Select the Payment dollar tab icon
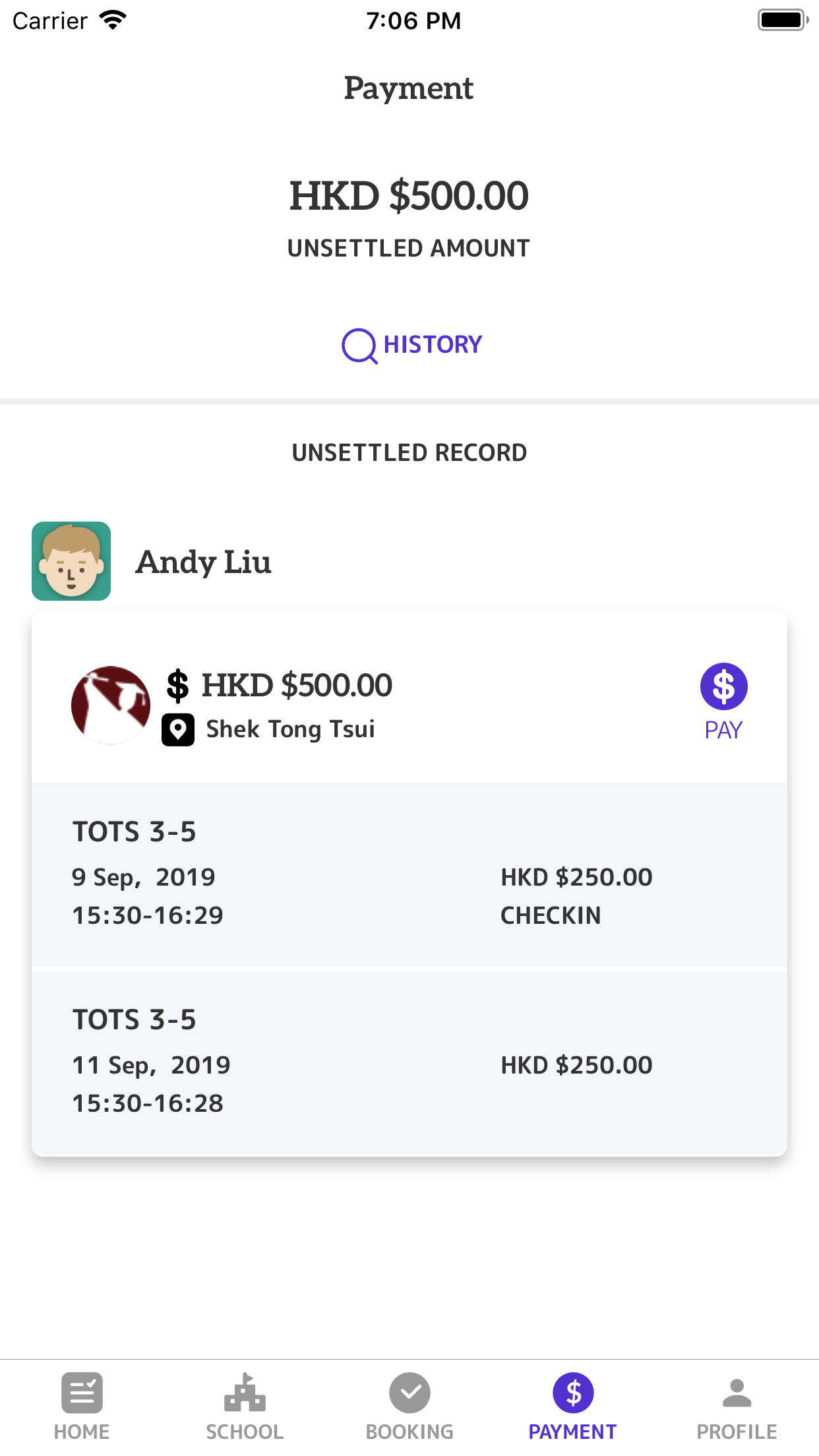The width and height of the screenshot is (819, 1456). (573, 1393)
